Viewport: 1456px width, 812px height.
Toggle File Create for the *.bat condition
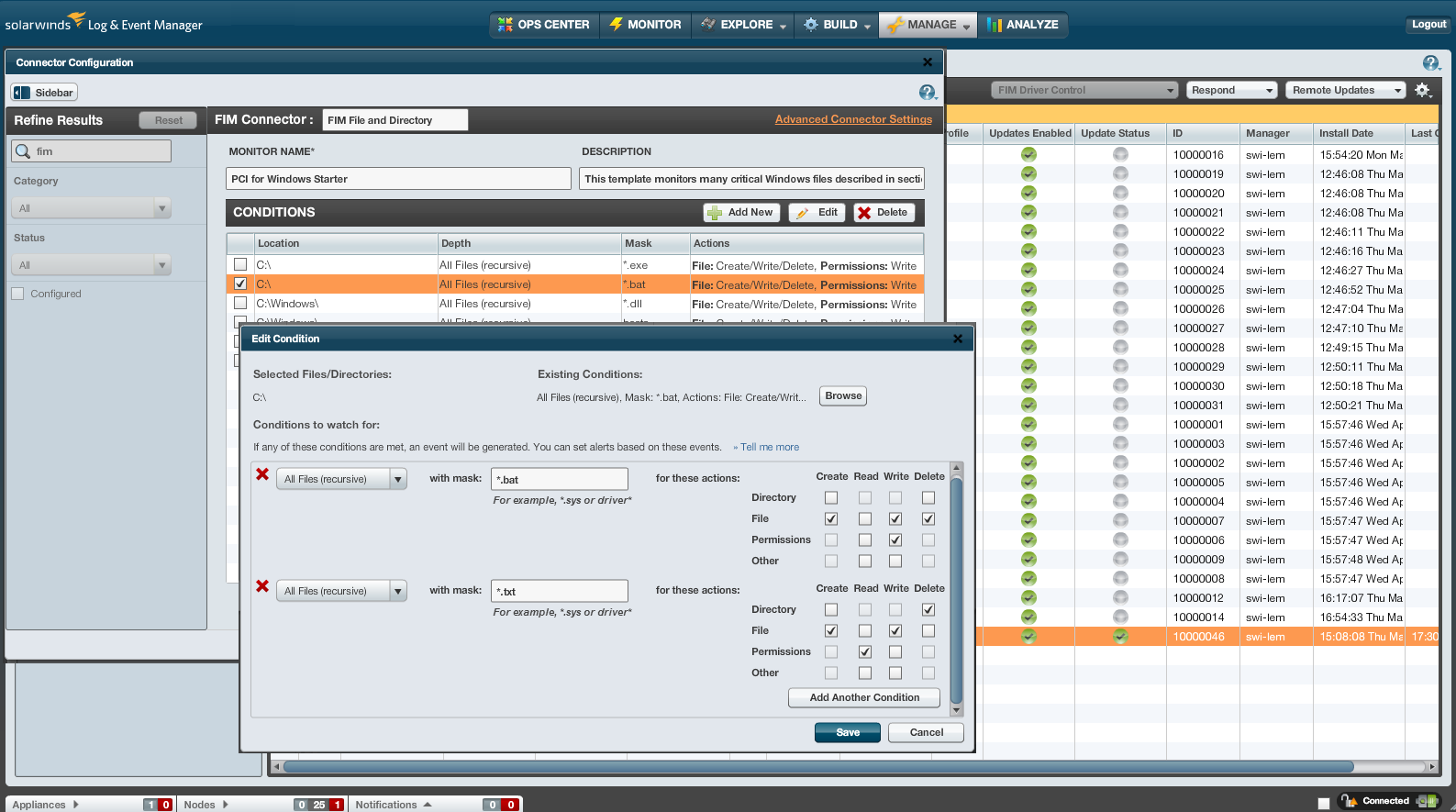click(x=831, y=518)
